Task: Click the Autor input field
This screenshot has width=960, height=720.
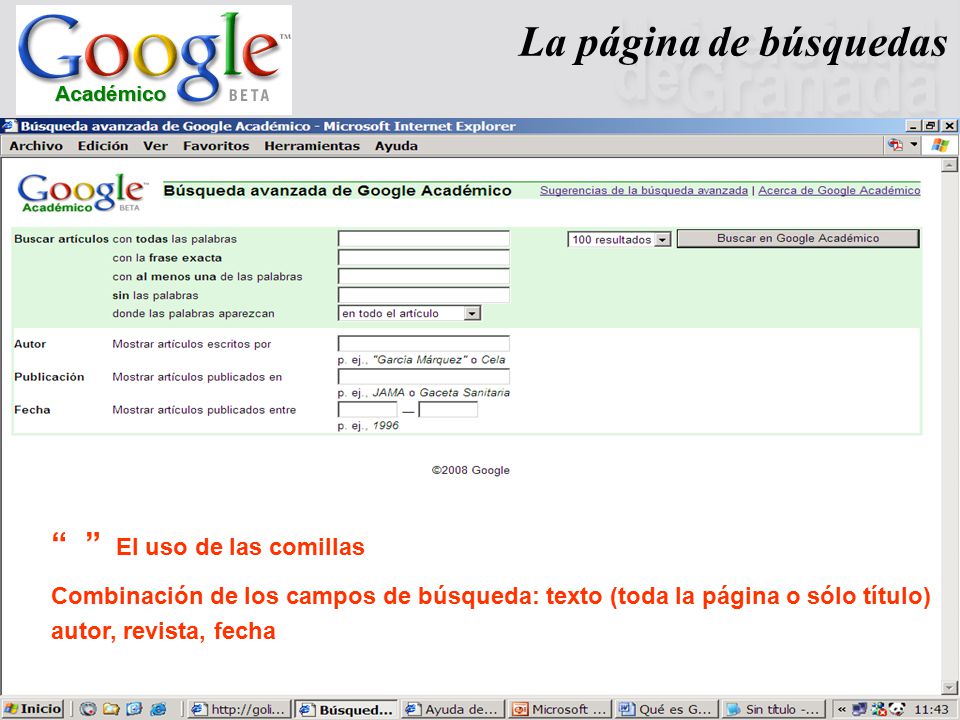Action: pos(424,343)
